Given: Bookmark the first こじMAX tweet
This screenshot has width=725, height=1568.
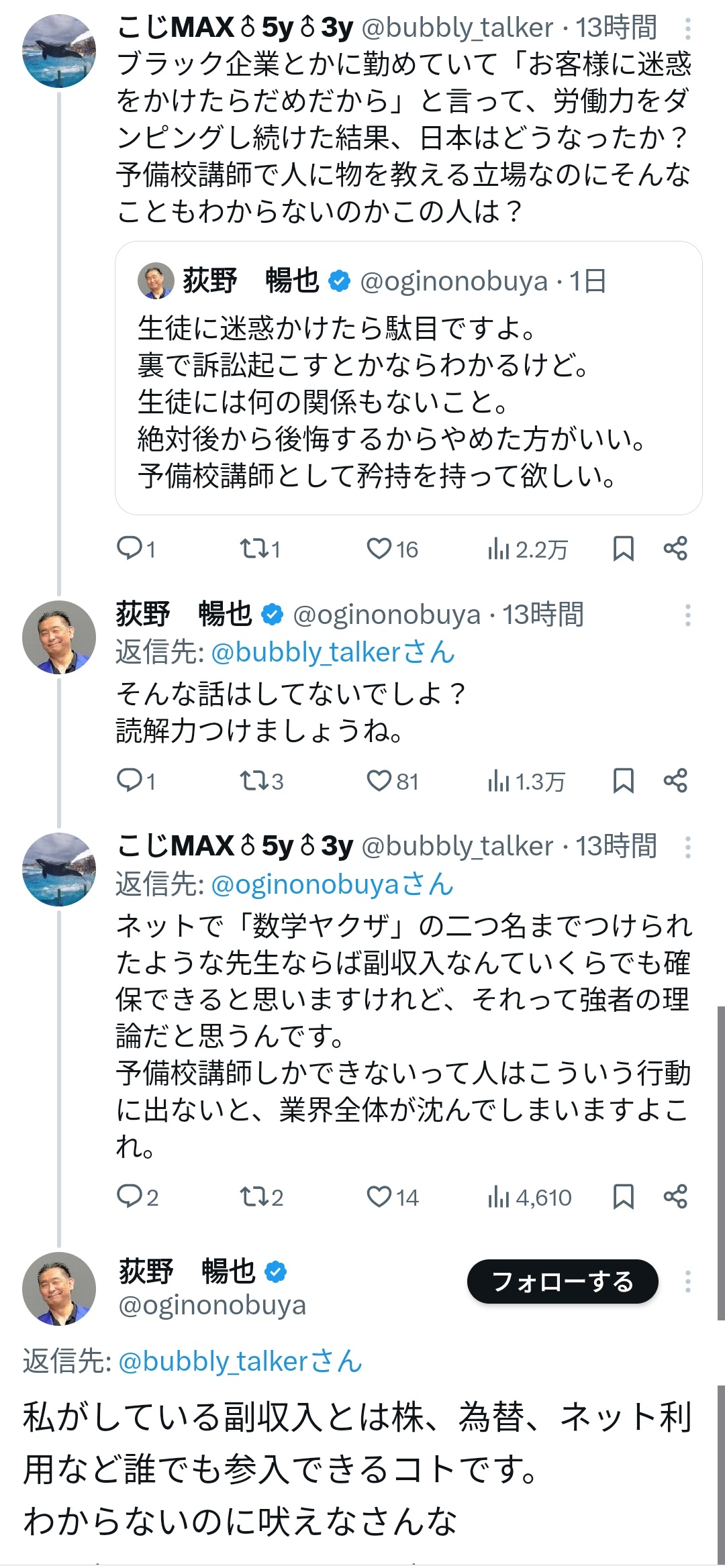Looking at the screenshot, I should [623, 549].
